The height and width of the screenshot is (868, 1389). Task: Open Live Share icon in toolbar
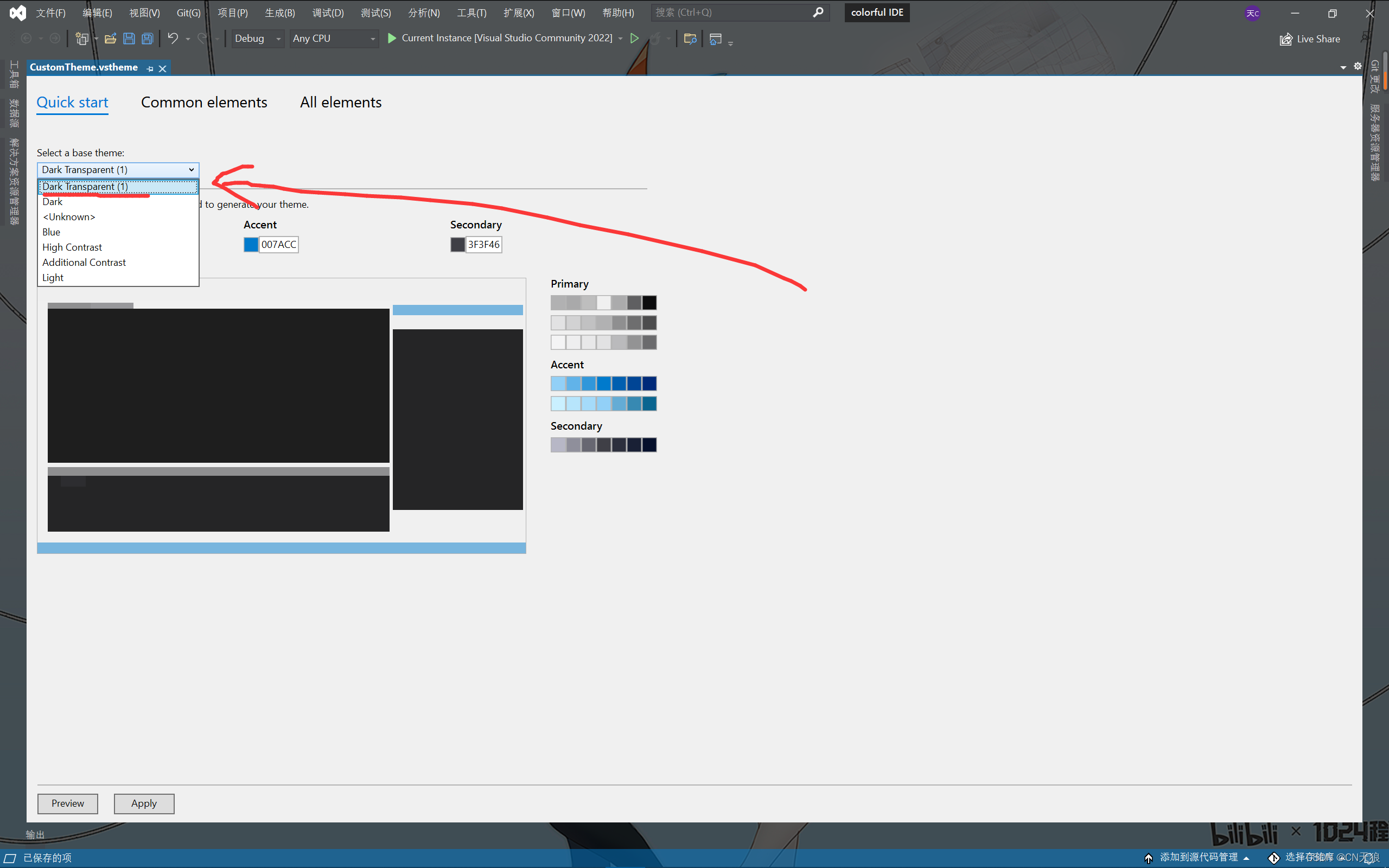click(x=1286, y=39)
